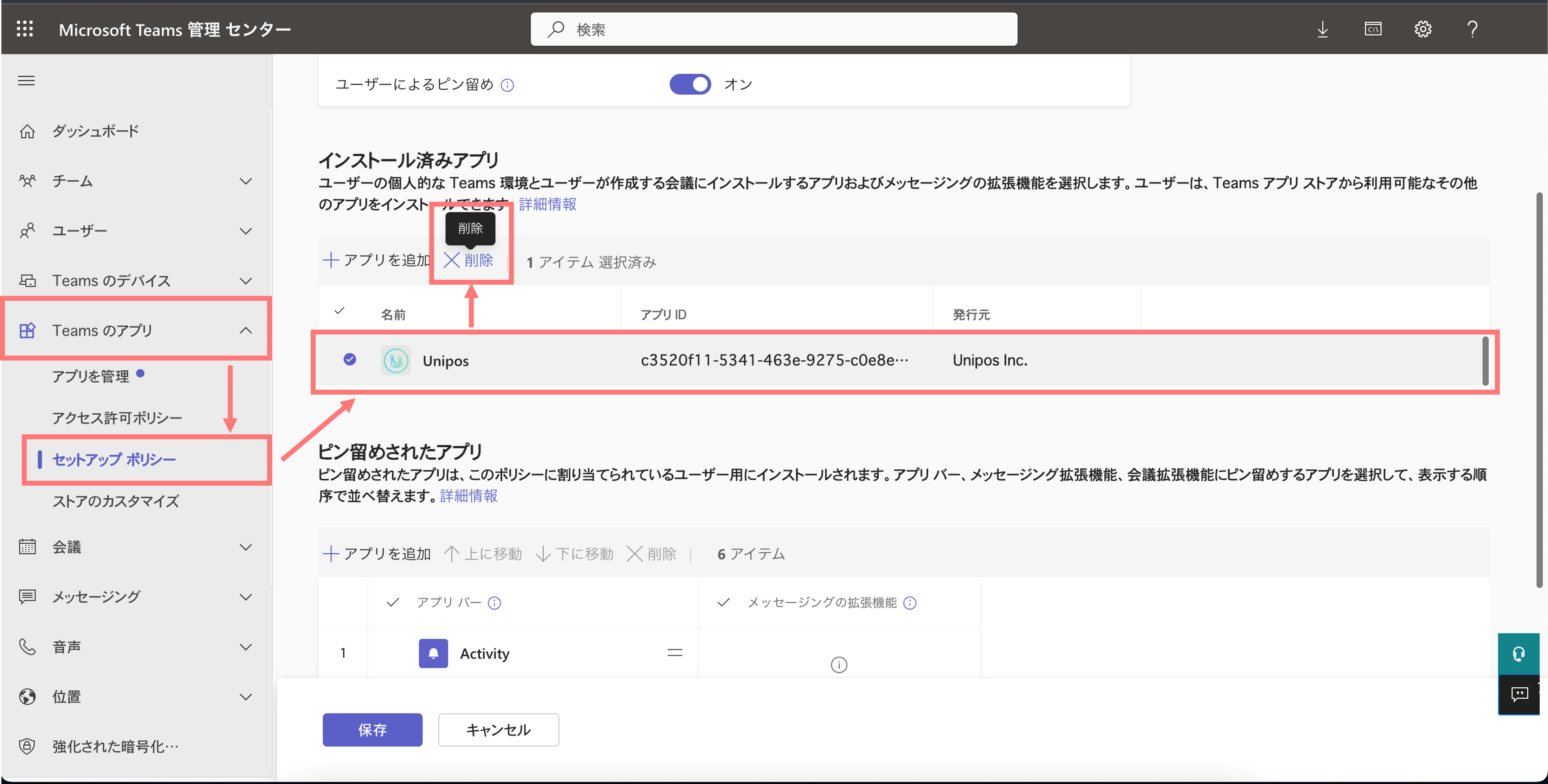
Task: Click the メッセージング chat icon
Action: point(27,597)
